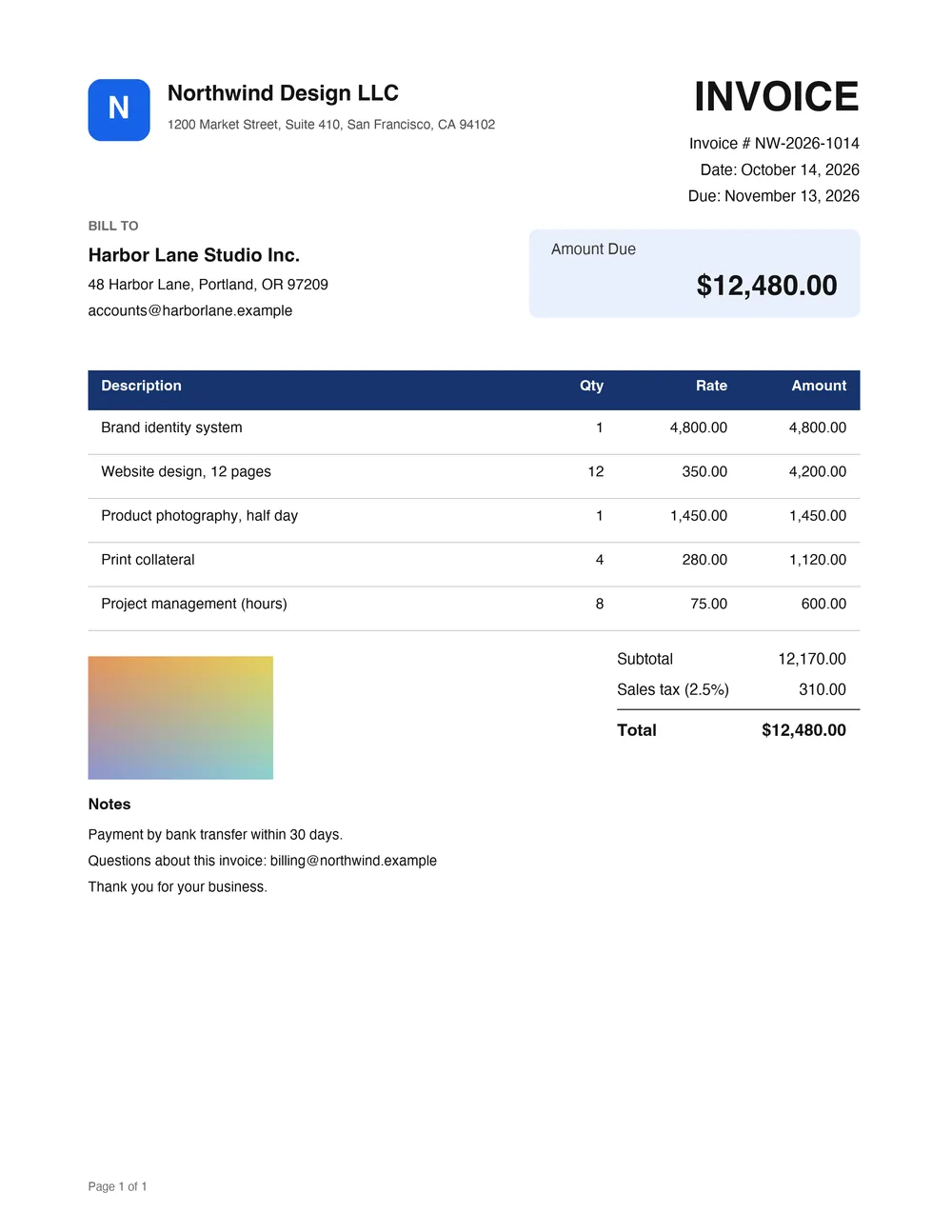
Task: Click the Sales tax (2.5%) label
Action: tap(673, 690)
